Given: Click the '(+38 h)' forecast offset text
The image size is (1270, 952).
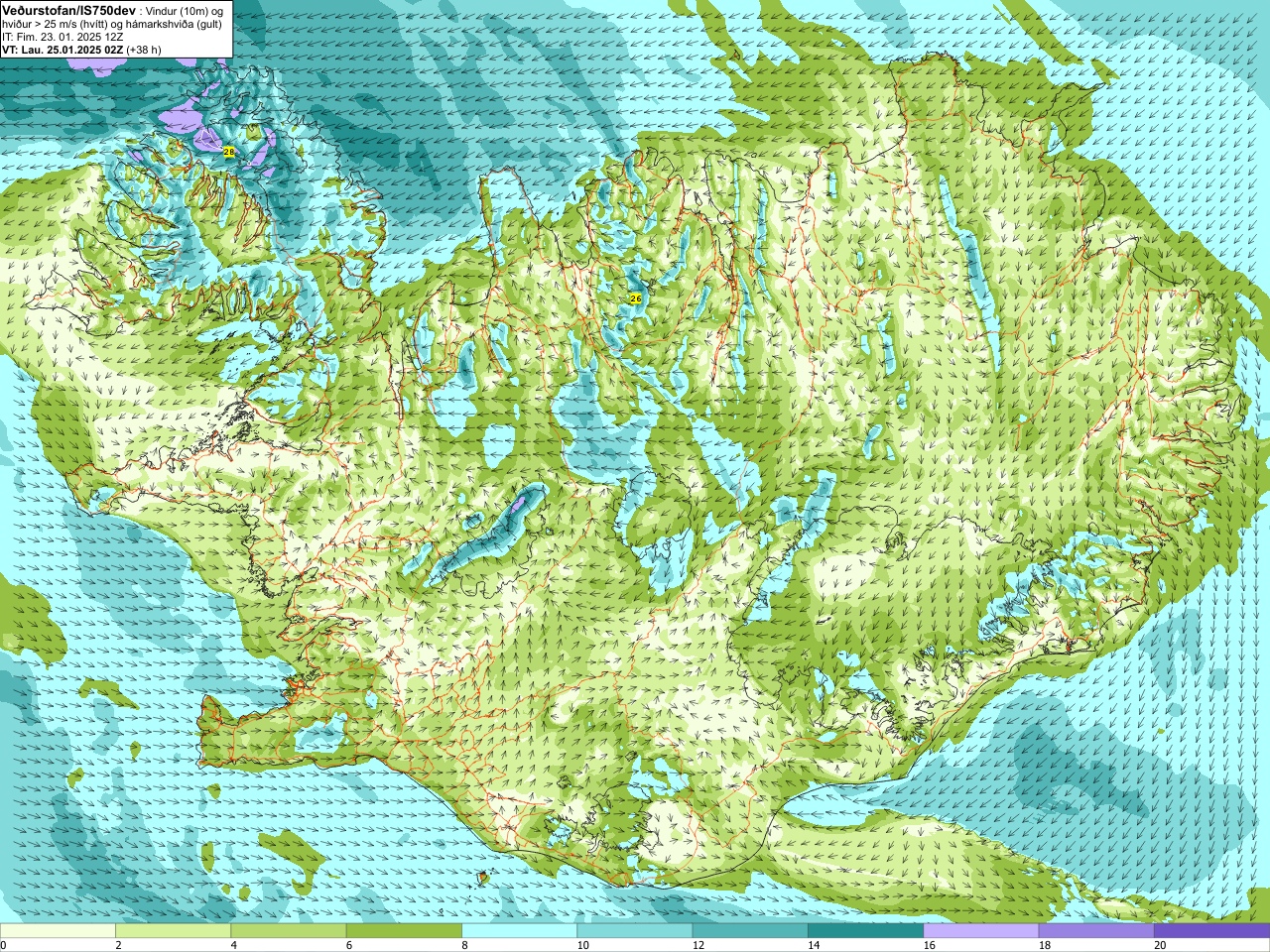Looking at the screenshot, I should (x=144, y=50).
